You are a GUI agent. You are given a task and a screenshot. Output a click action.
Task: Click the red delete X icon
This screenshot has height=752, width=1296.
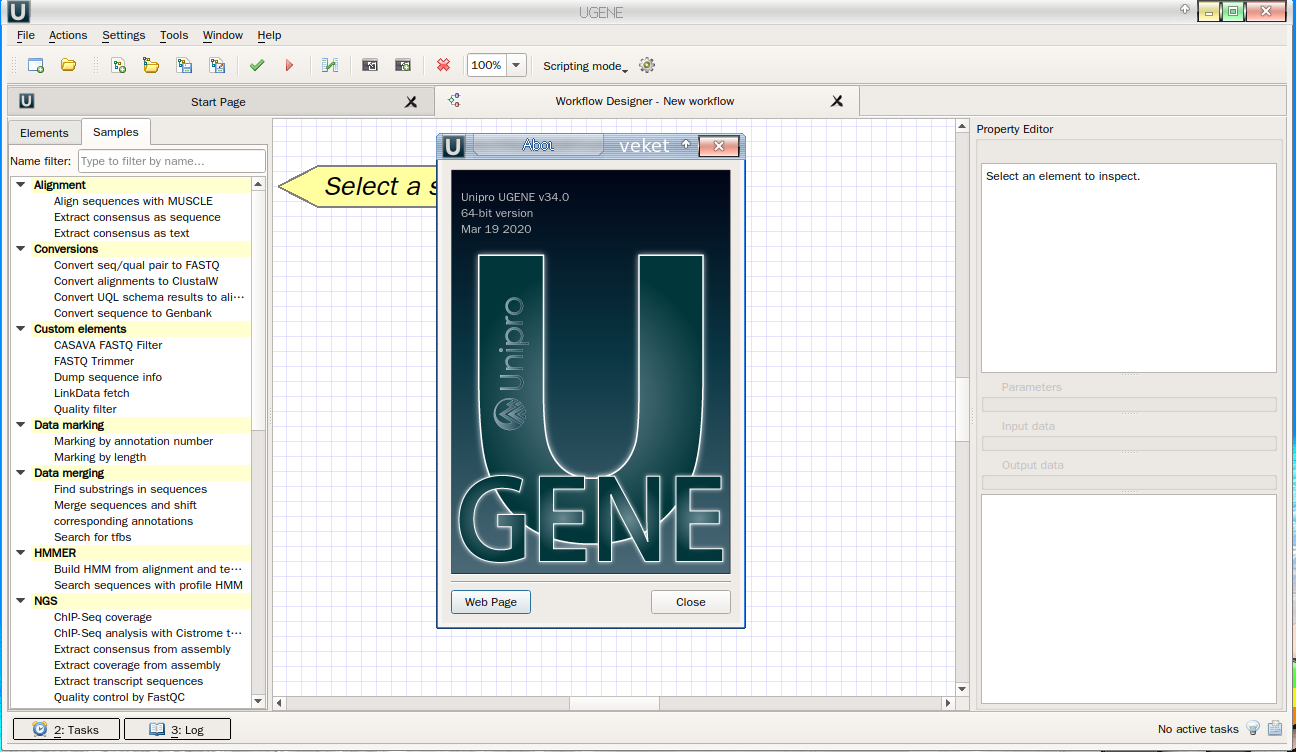tap(443, 65)
